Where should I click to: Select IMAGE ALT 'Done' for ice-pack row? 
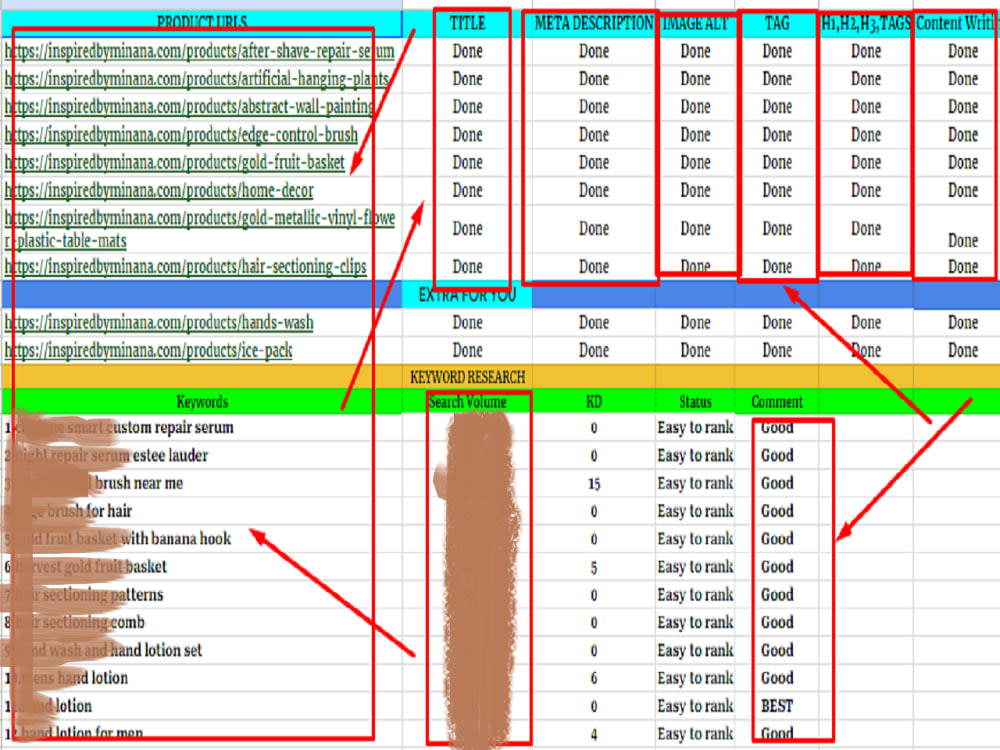(695, 351)
